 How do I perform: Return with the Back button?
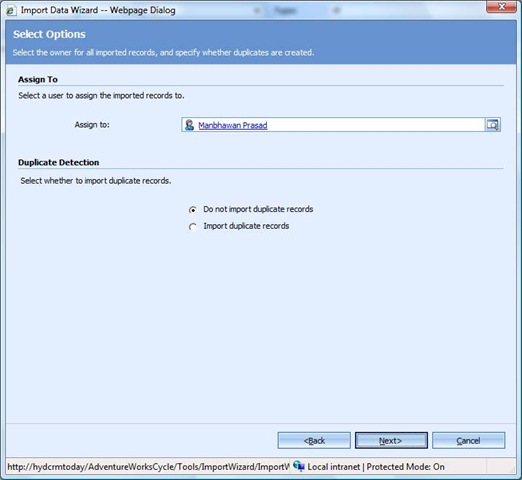(x=314, y=440)
